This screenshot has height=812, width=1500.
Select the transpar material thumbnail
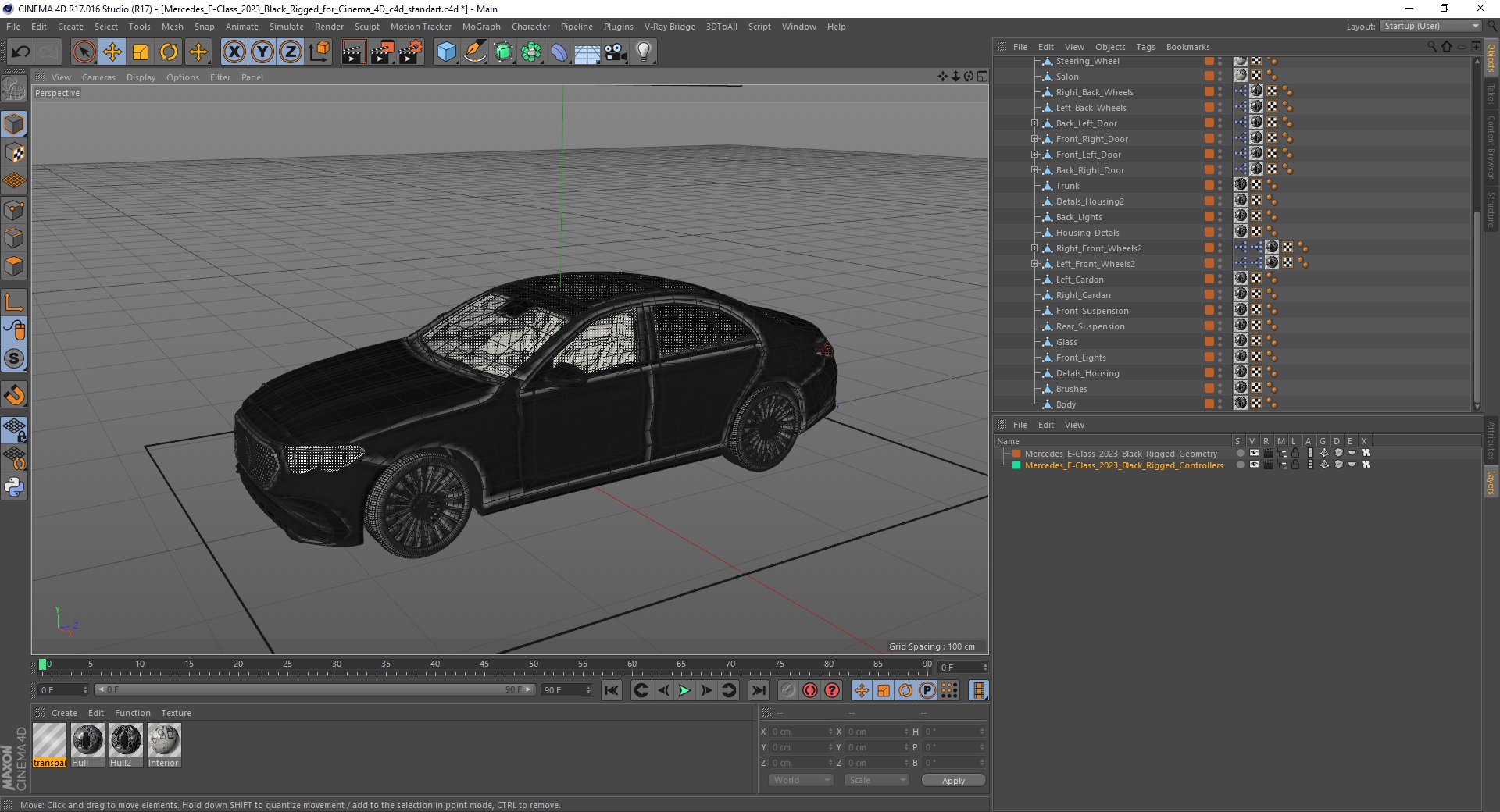(49, 745)
